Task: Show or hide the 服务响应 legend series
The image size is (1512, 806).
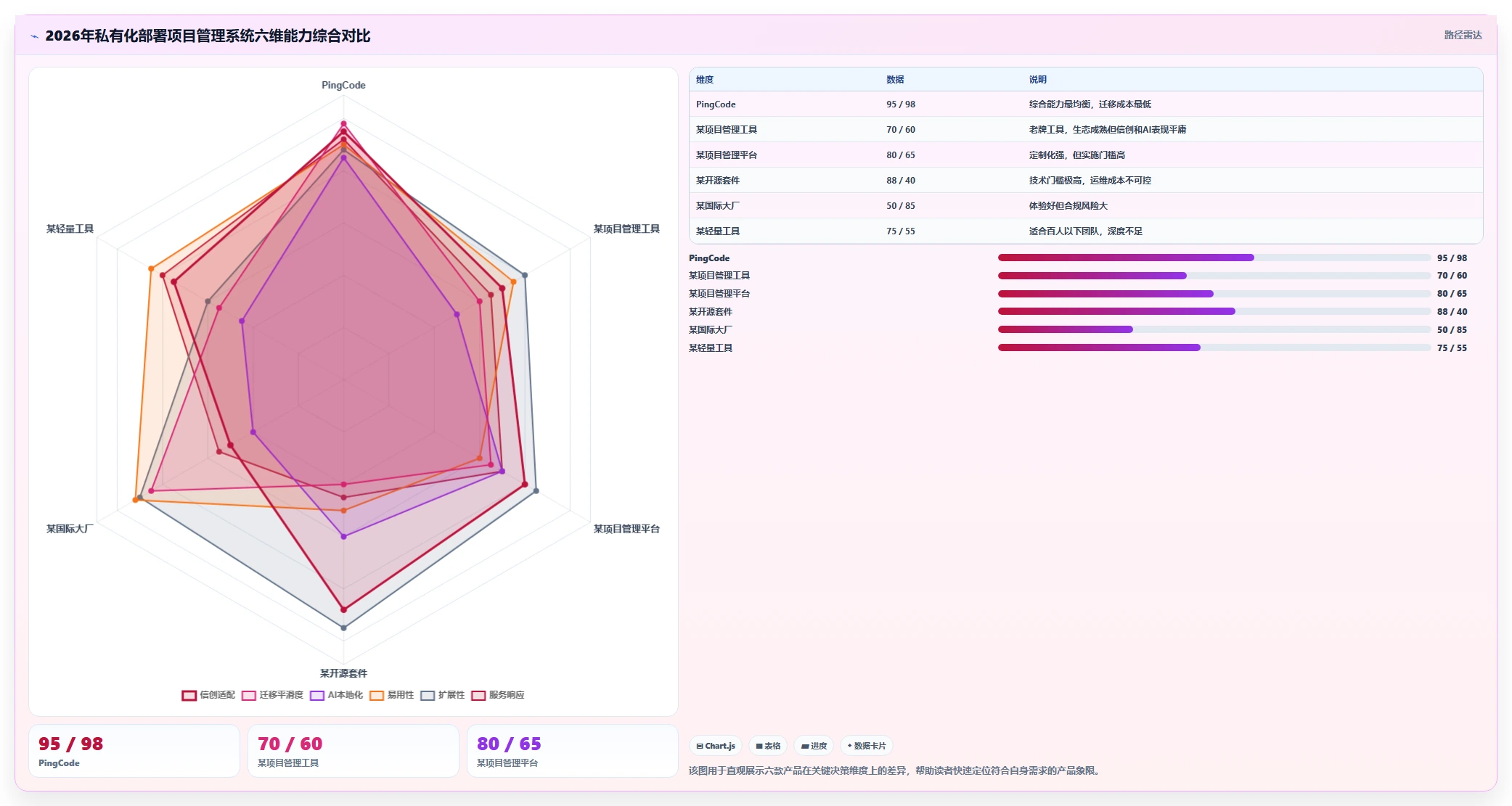Action: click(497, 695)
